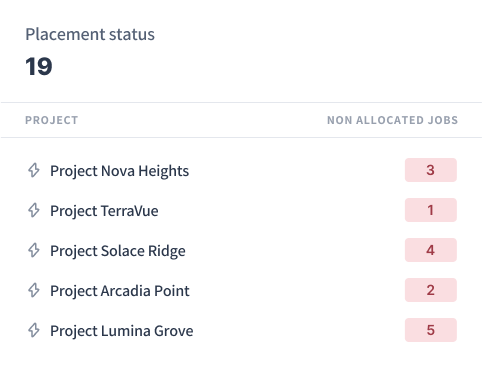Click lightning icon beside Project Lumina Grove
The width and height of the screenshot is (482, 374).
point(34,330)
